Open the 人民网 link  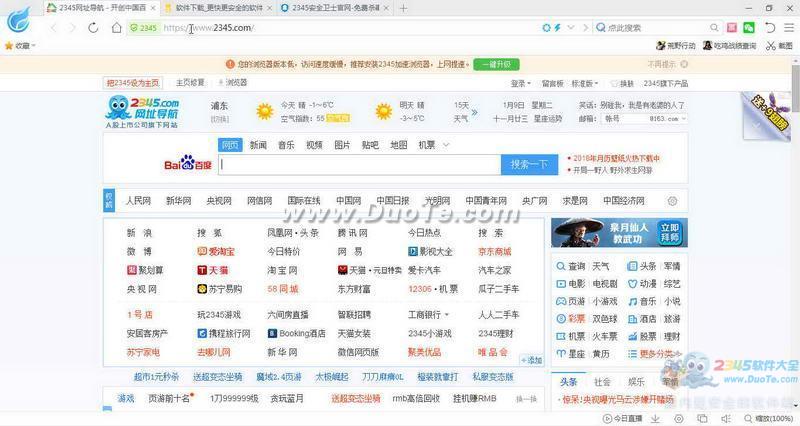click(x=138, y=201)
